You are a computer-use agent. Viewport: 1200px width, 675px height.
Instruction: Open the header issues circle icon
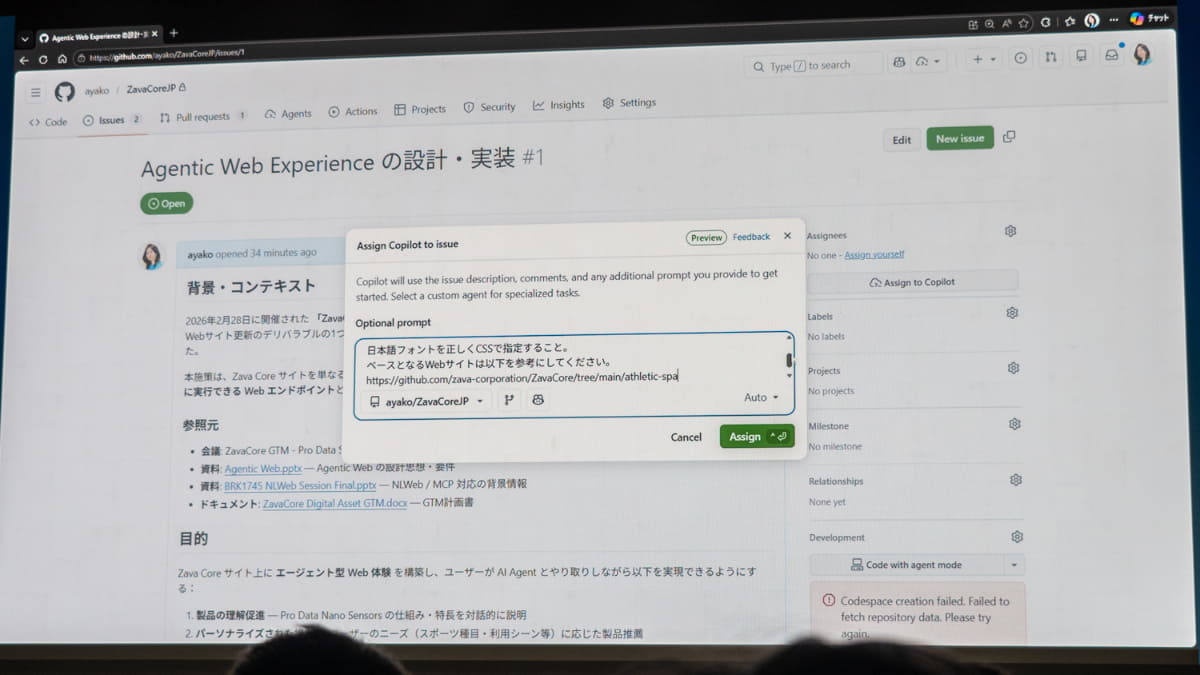1020,58
